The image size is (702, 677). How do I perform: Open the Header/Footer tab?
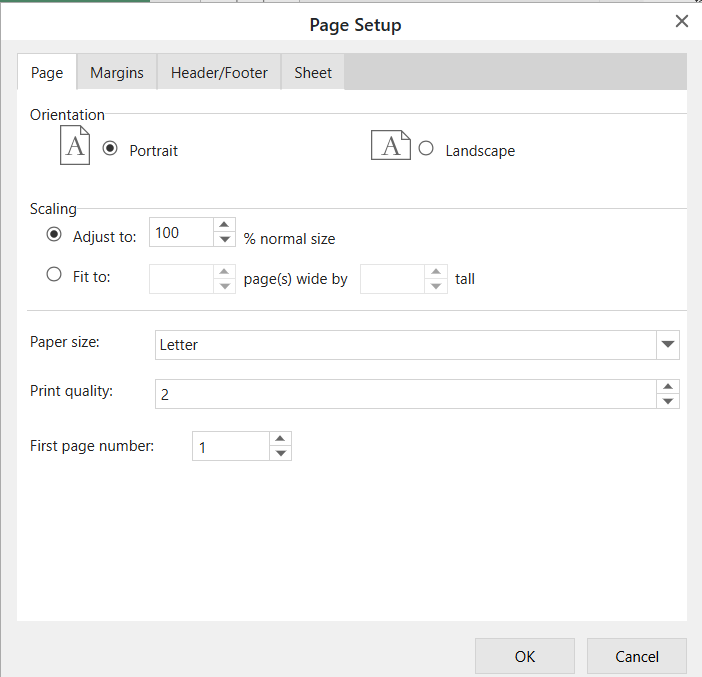(x=219, y=73)
